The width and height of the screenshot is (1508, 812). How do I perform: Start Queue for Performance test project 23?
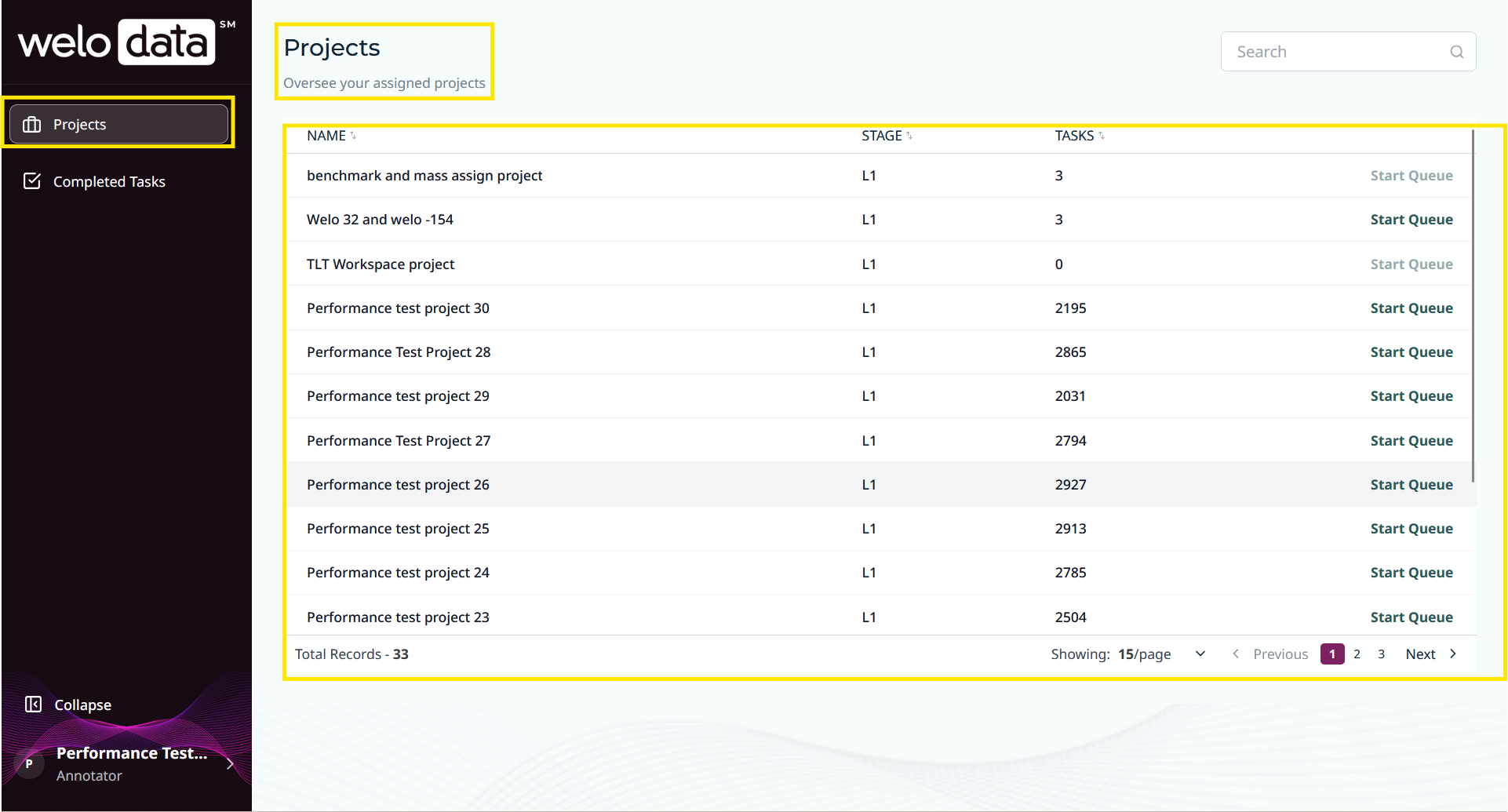point(1411,617)
